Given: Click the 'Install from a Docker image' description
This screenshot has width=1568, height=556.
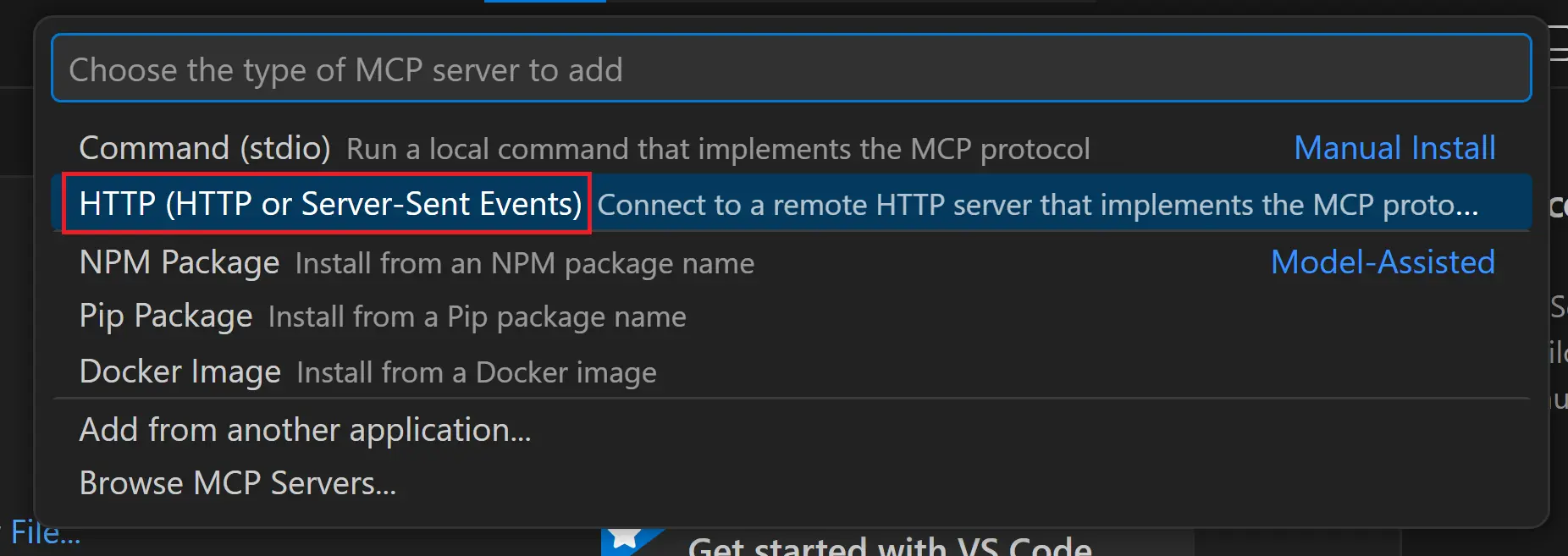Looking at the screenshot, I should coord(476,373).
